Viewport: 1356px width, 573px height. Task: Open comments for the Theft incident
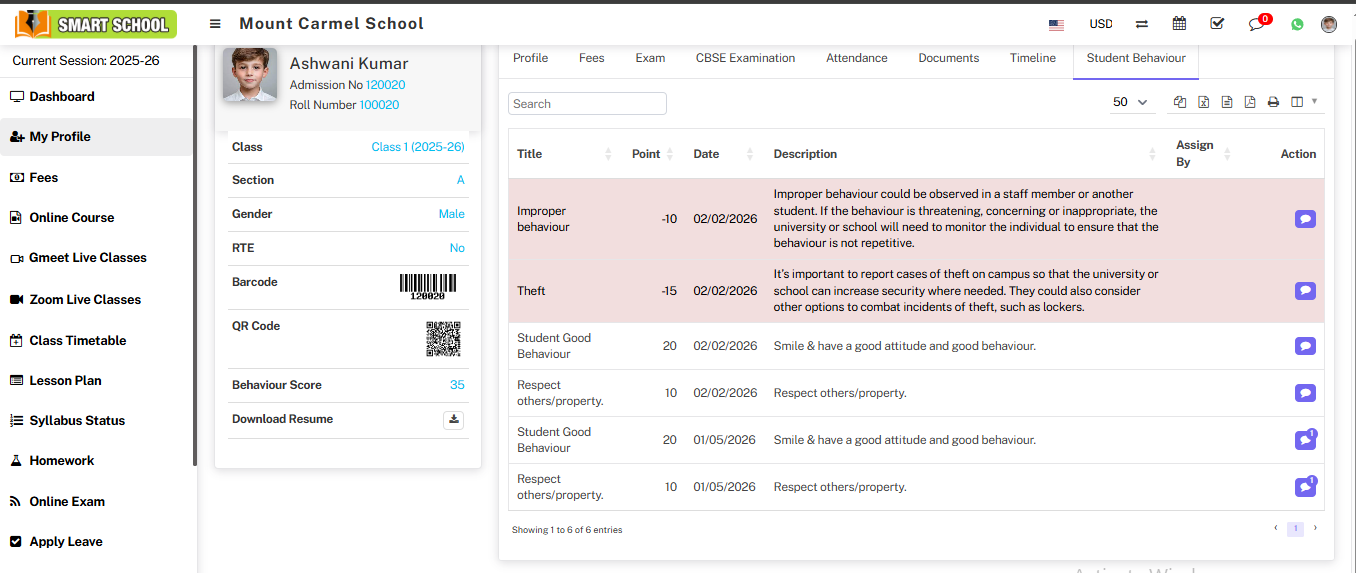coord(1304,291)
